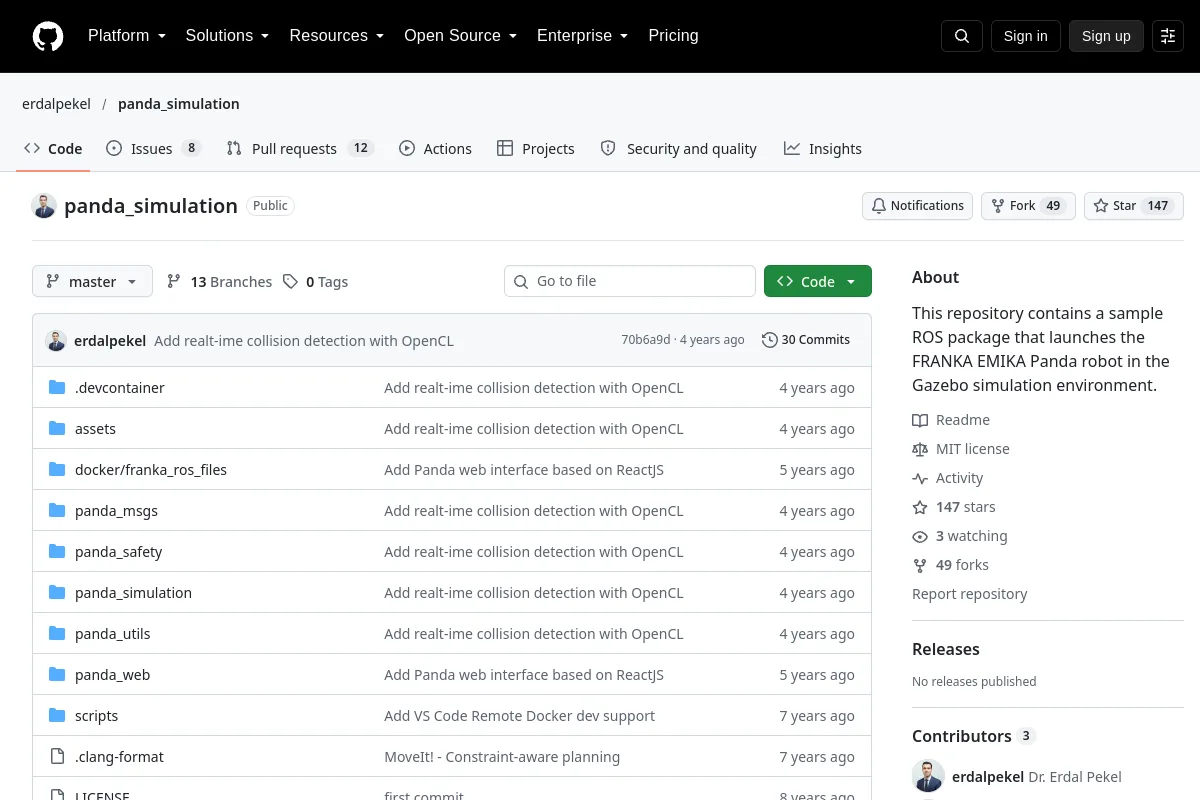This screenshot has width=1200, height=800.
Task: Switch to the Issues tab
Action: coord(154,148)
